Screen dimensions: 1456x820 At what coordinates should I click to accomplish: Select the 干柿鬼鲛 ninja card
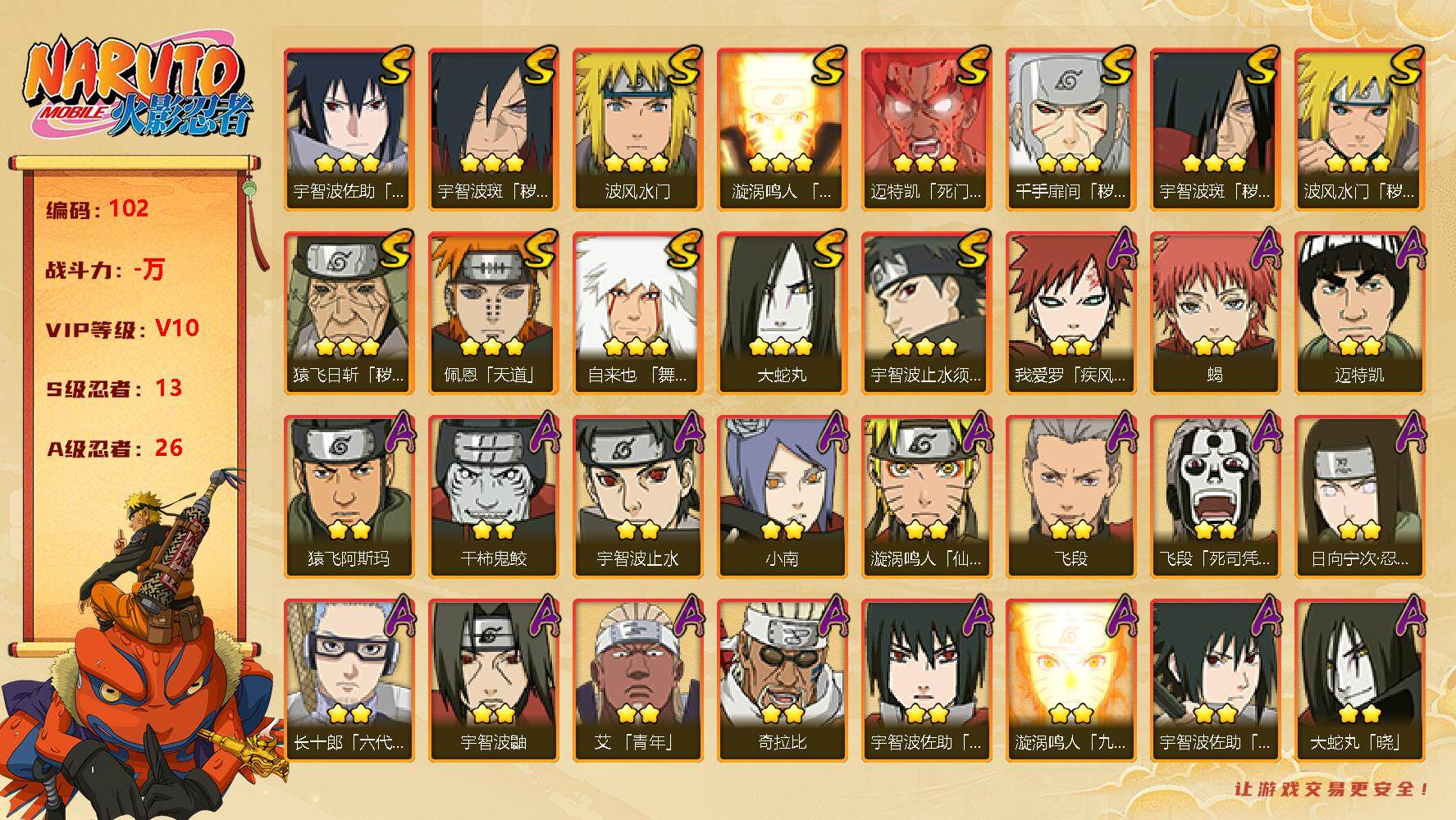point(493,496)
